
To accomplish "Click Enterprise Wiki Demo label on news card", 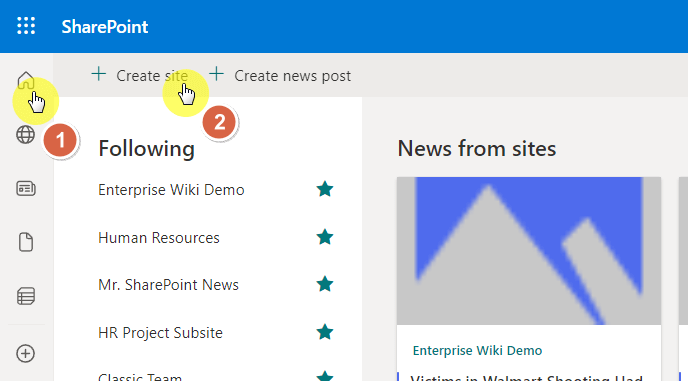I will click(477, 351).
